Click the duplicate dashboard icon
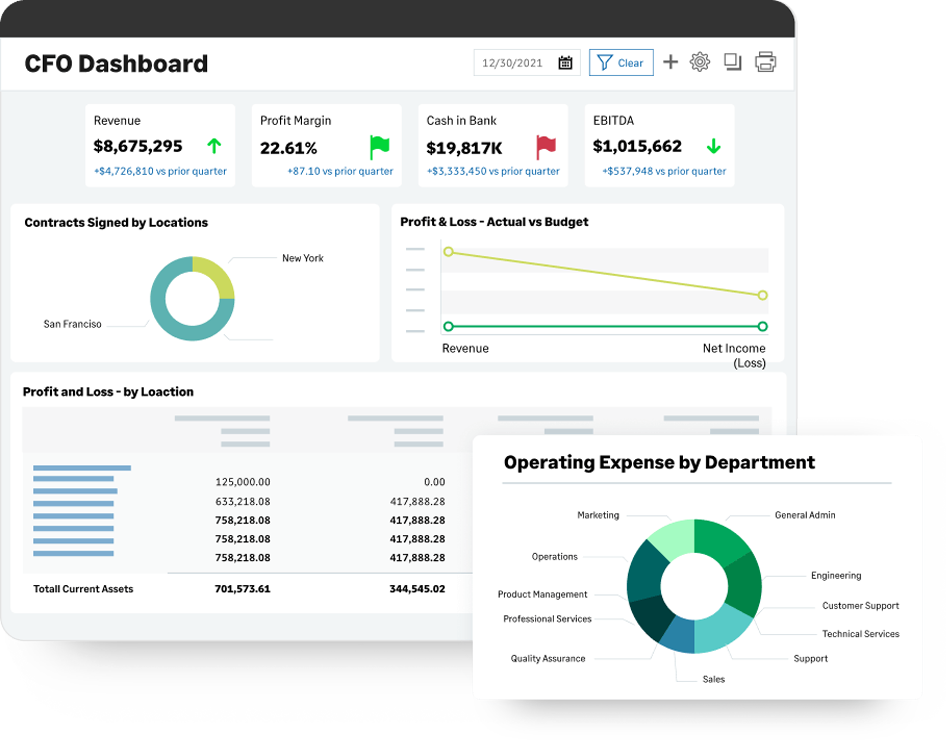Image resolution: width=946 pixels, height=740 pixels. point(732,62)
